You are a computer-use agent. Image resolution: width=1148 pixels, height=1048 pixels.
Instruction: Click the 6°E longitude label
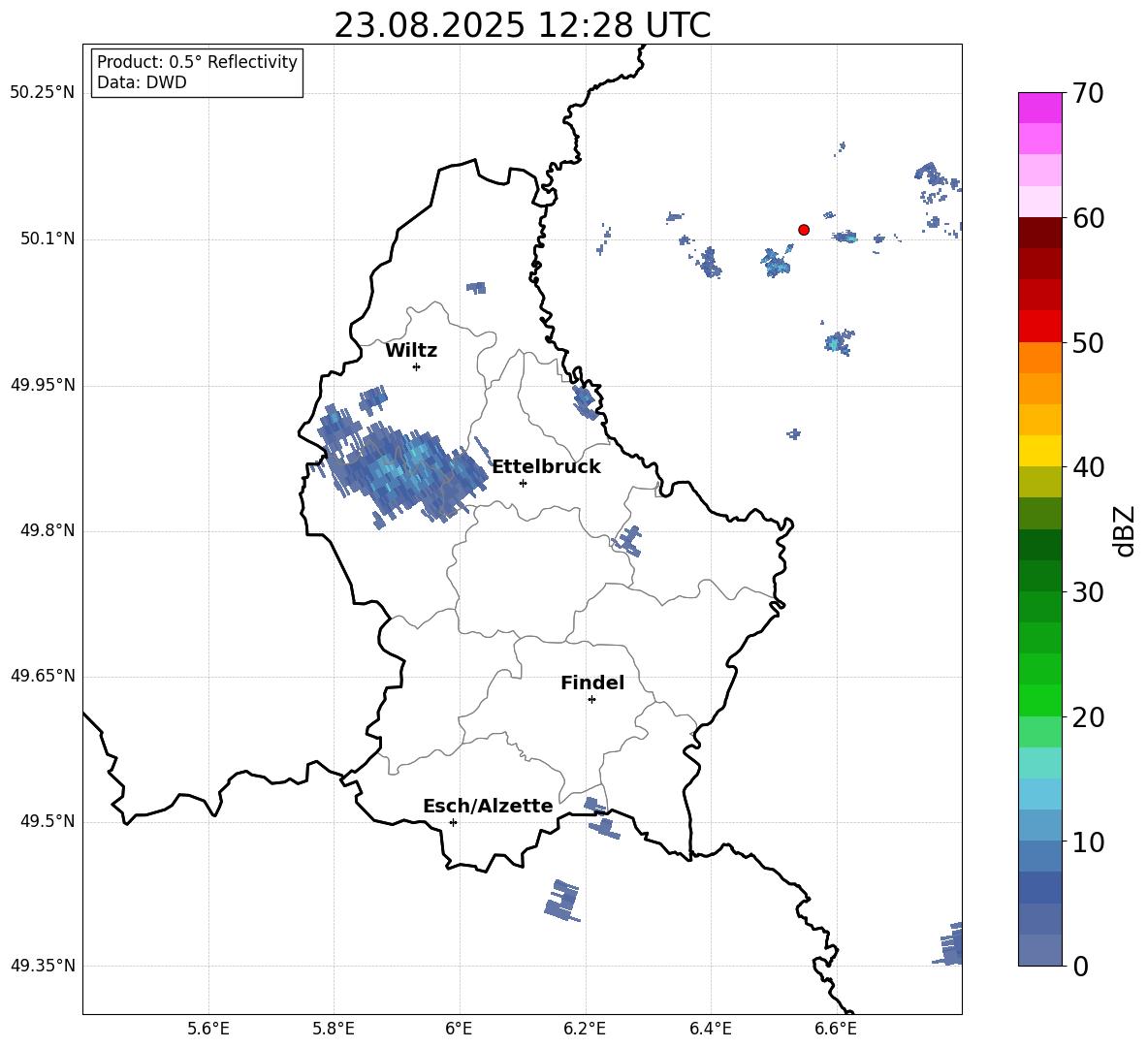tap(459, 1029)
